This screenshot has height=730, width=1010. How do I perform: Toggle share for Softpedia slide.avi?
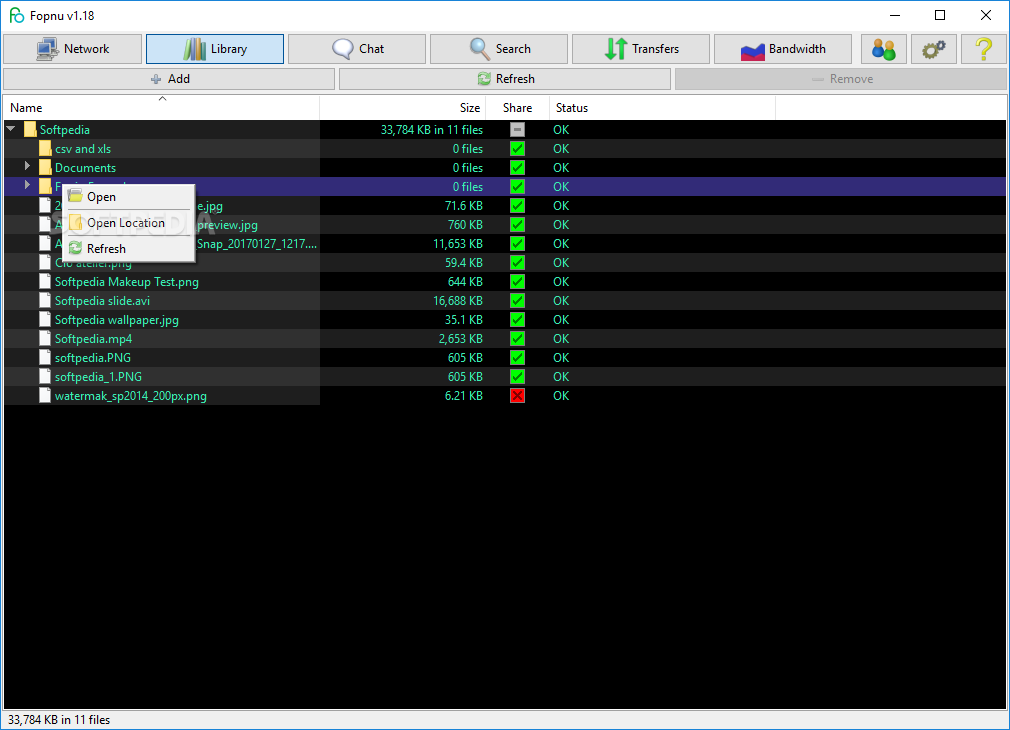click(517, 301)
